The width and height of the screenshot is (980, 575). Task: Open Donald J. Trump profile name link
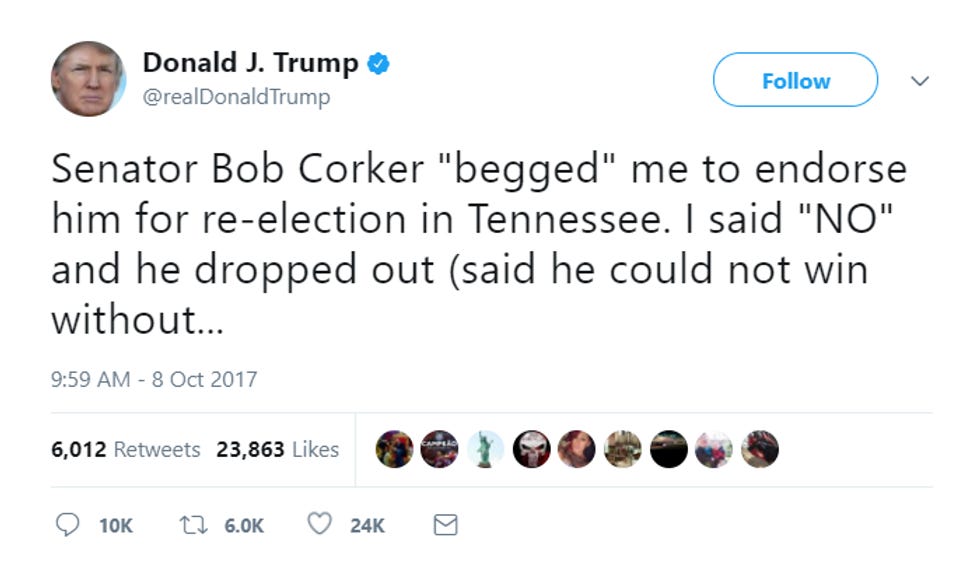tap(250, 62)
